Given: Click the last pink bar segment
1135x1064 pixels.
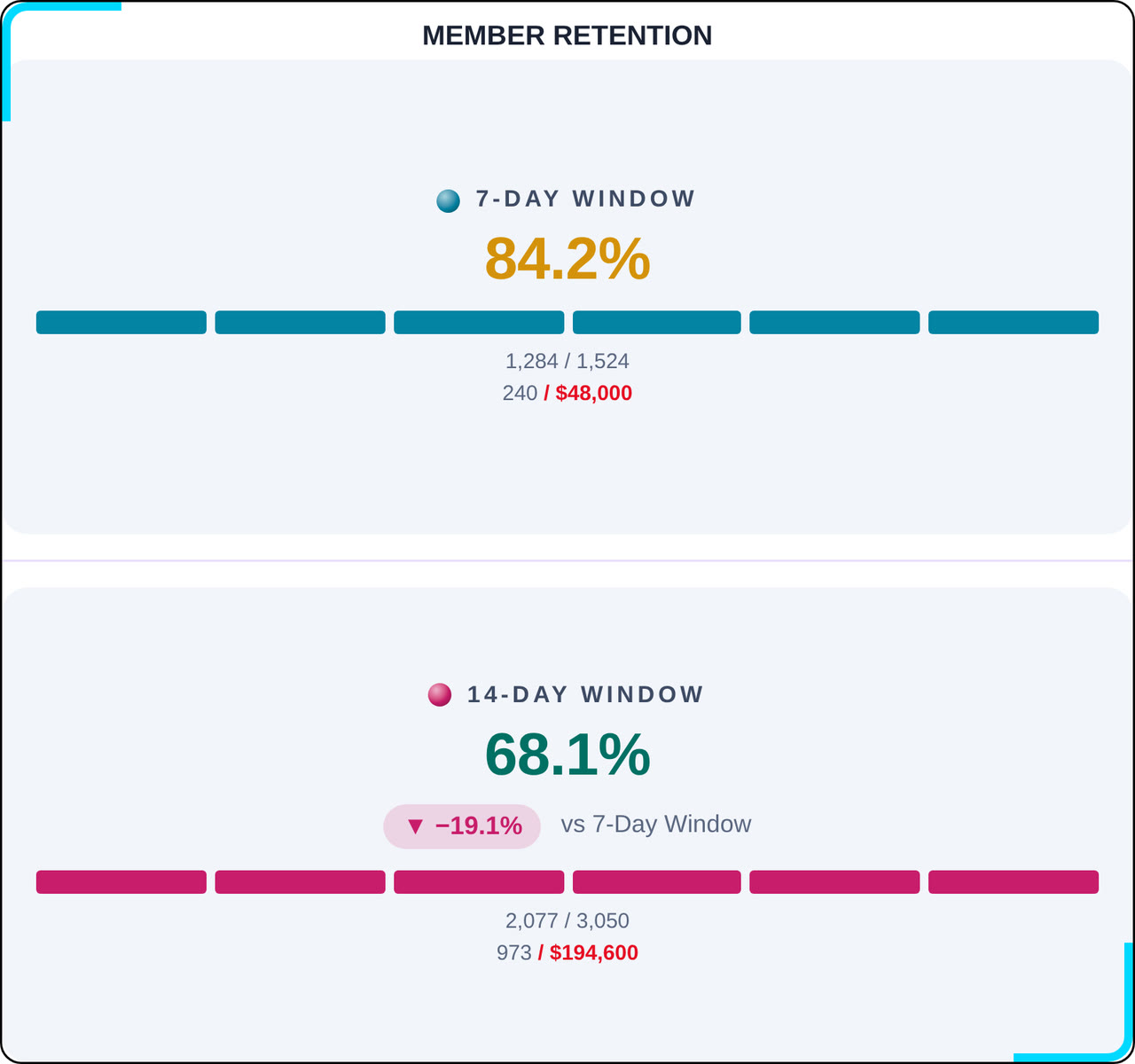Looking at the screenshot, I should click(1014, 882).
